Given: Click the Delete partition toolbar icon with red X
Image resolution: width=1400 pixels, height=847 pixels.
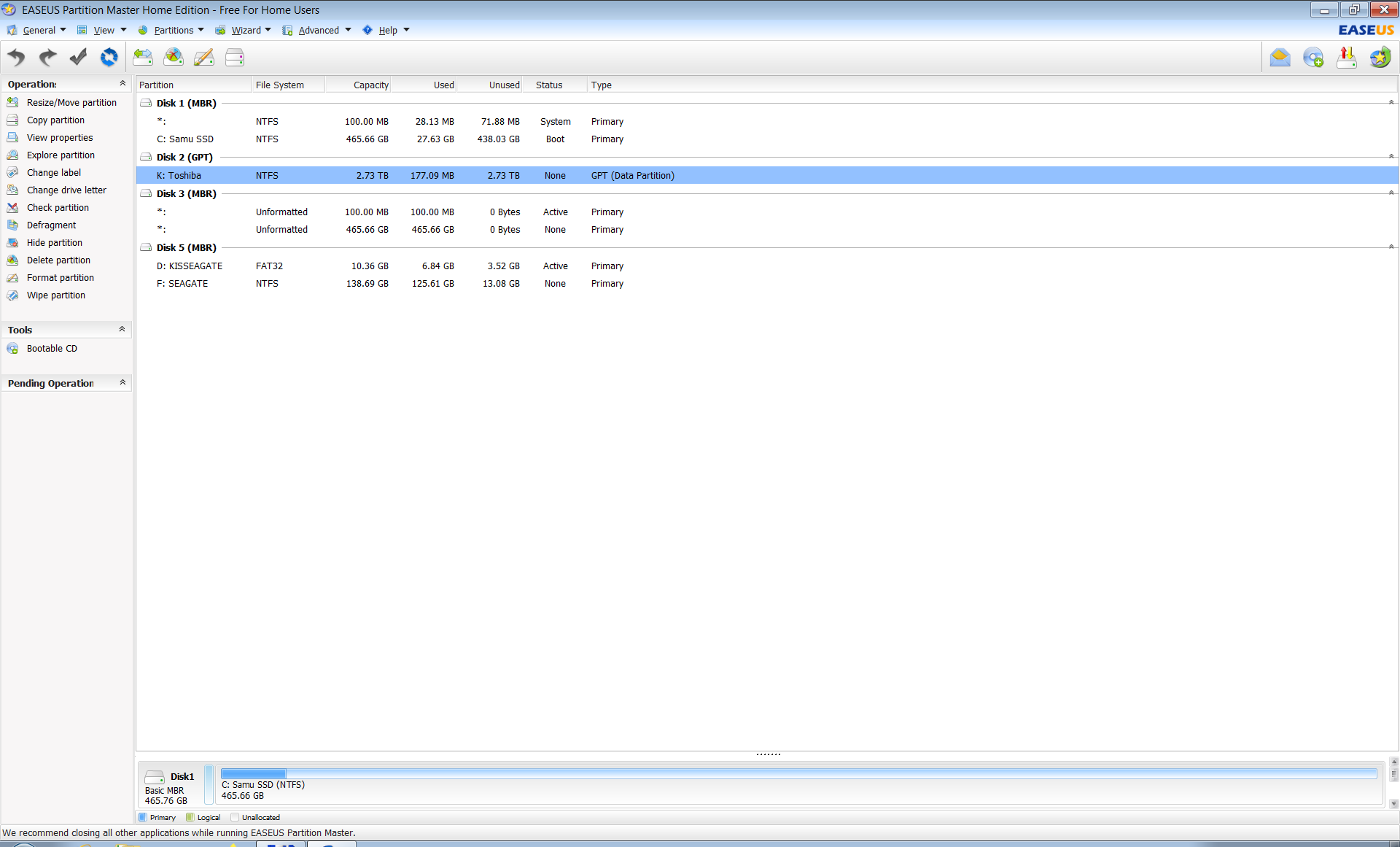Looking at the screenshot, I should point(174,57).
